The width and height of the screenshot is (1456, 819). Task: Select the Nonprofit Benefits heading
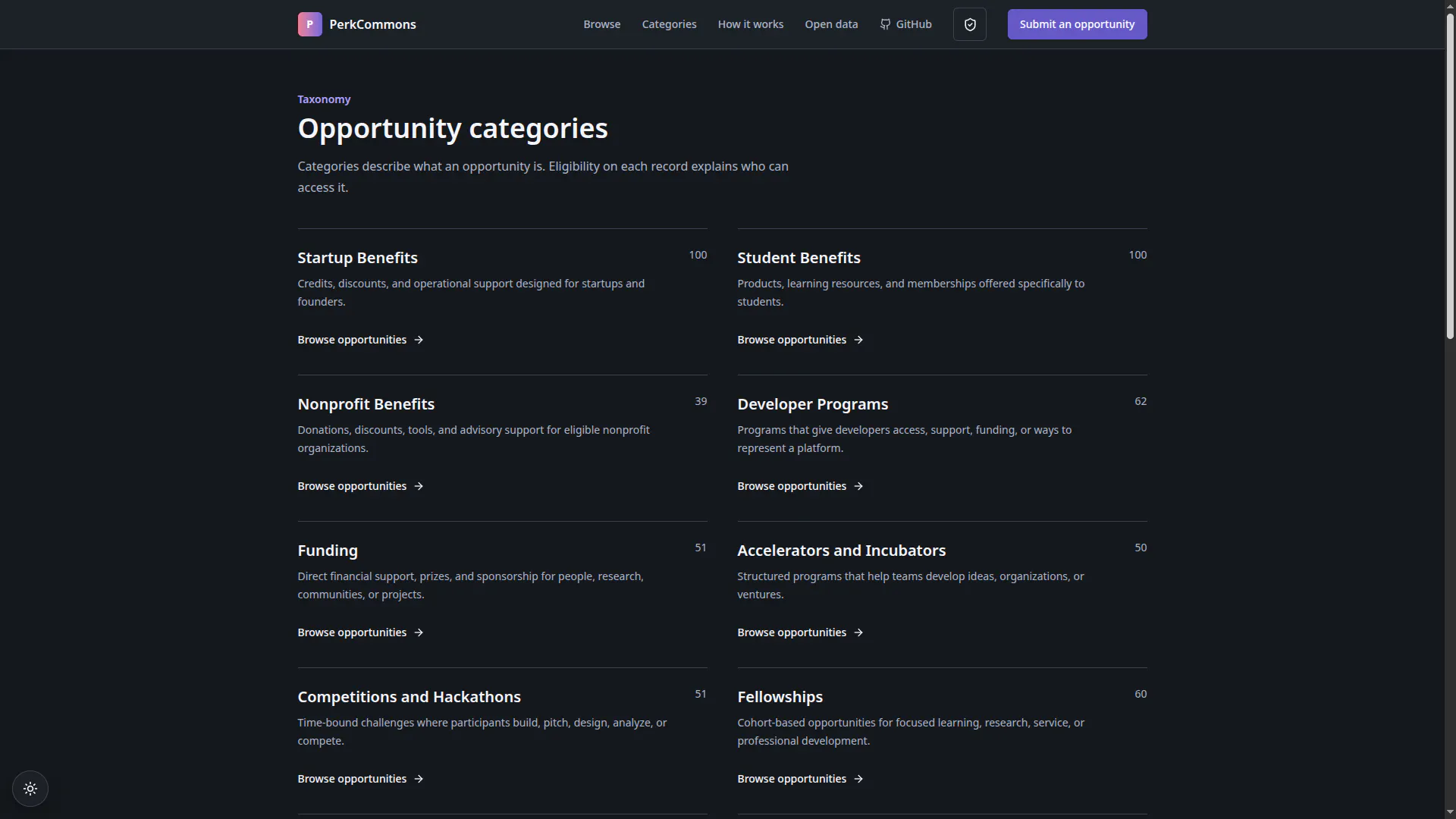click(x=366, y=404)
